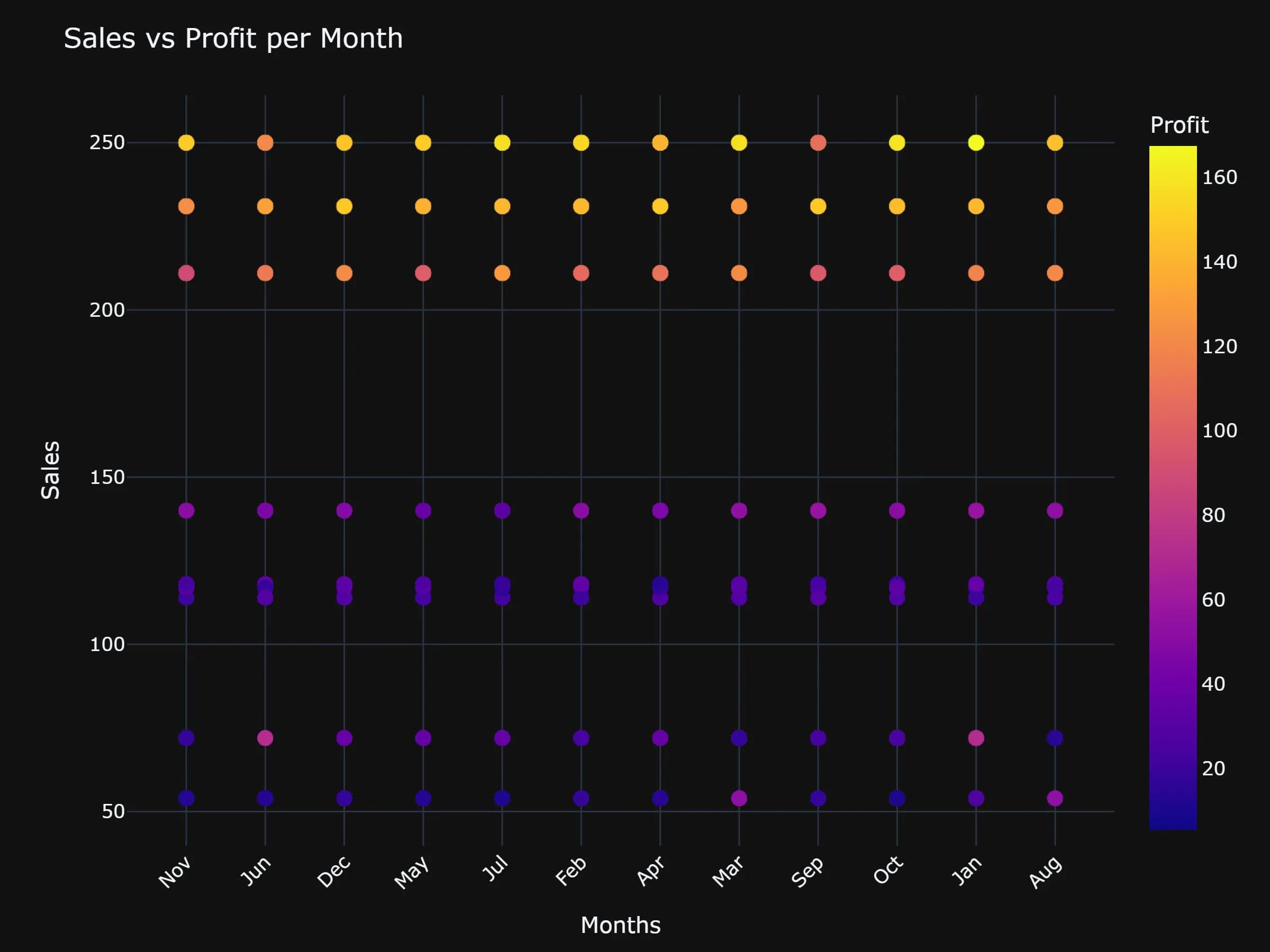Click the 'May' month label
1270x952 pixels.
click(x=411, y=872)
